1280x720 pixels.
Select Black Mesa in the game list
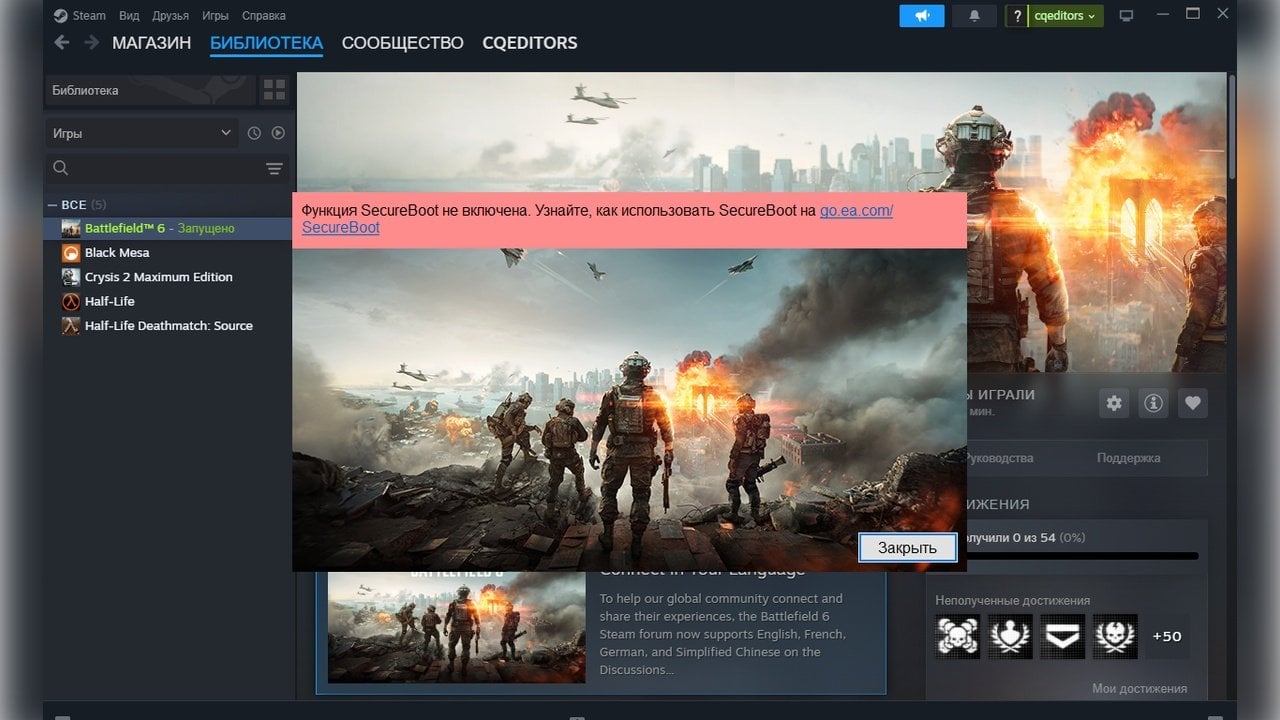click(x=117, y=253)
